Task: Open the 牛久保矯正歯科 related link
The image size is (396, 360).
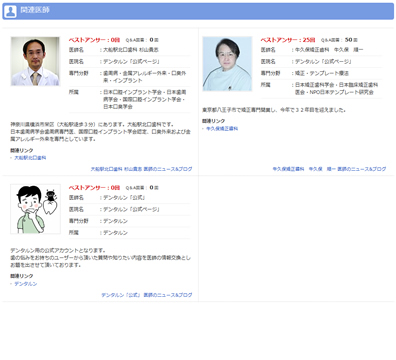Action: click(x=222, y=128)
